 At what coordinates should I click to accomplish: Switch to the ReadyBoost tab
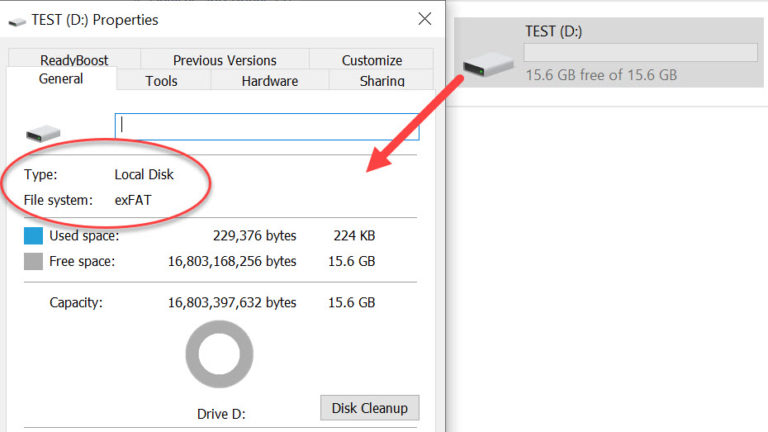click(x=75, y=60)
